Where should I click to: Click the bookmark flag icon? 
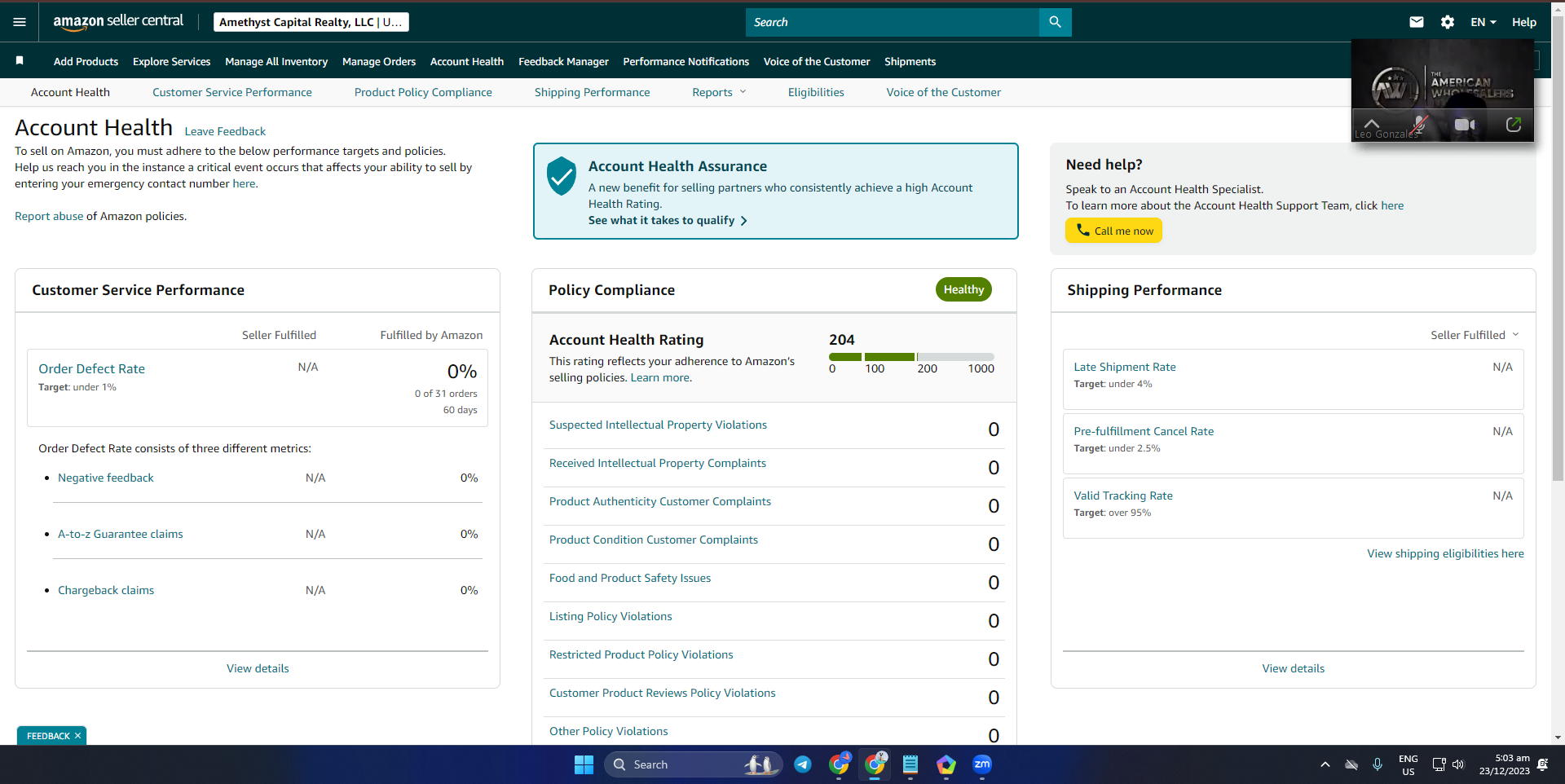pyautogui.click(x=20, y=60)
